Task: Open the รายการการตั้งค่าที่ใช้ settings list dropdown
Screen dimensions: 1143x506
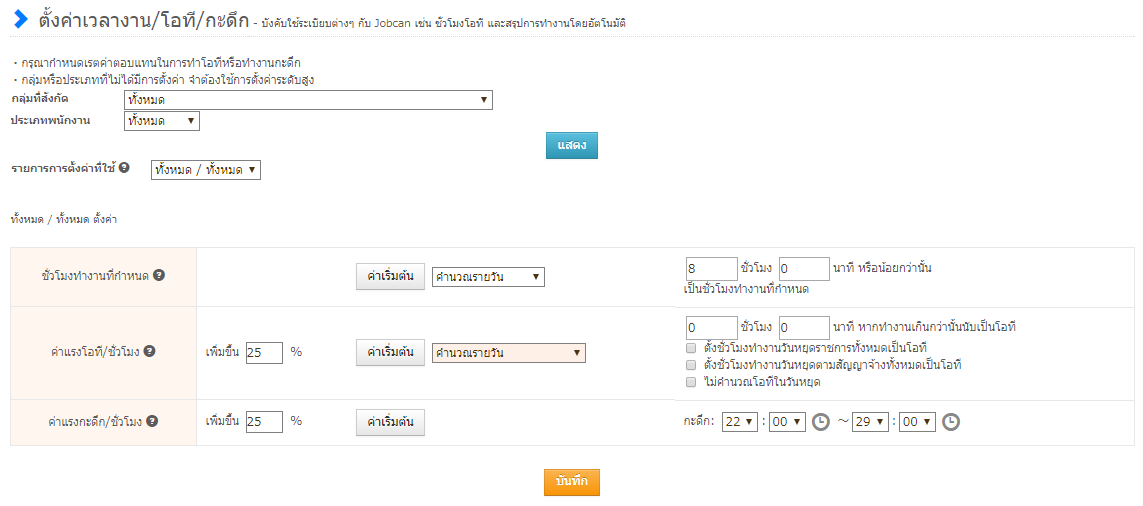Action: (205, 170)
